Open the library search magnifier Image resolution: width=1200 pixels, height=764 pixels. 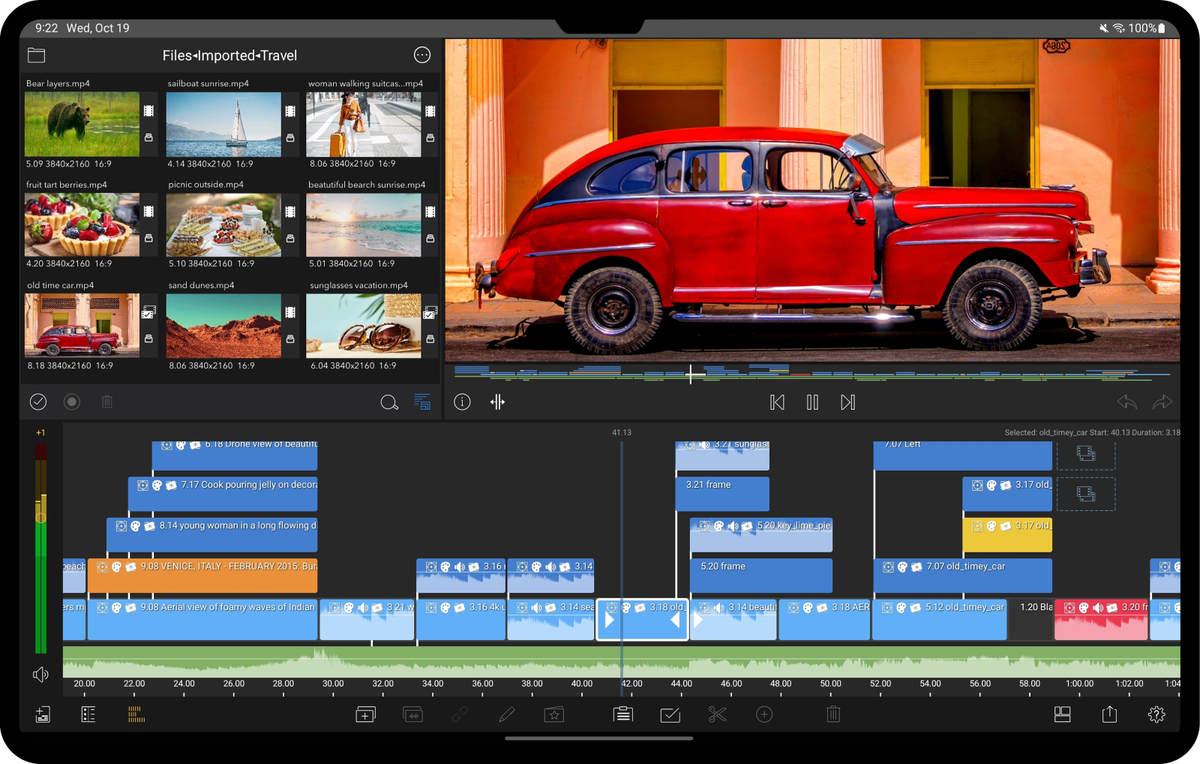pos(389,402)
